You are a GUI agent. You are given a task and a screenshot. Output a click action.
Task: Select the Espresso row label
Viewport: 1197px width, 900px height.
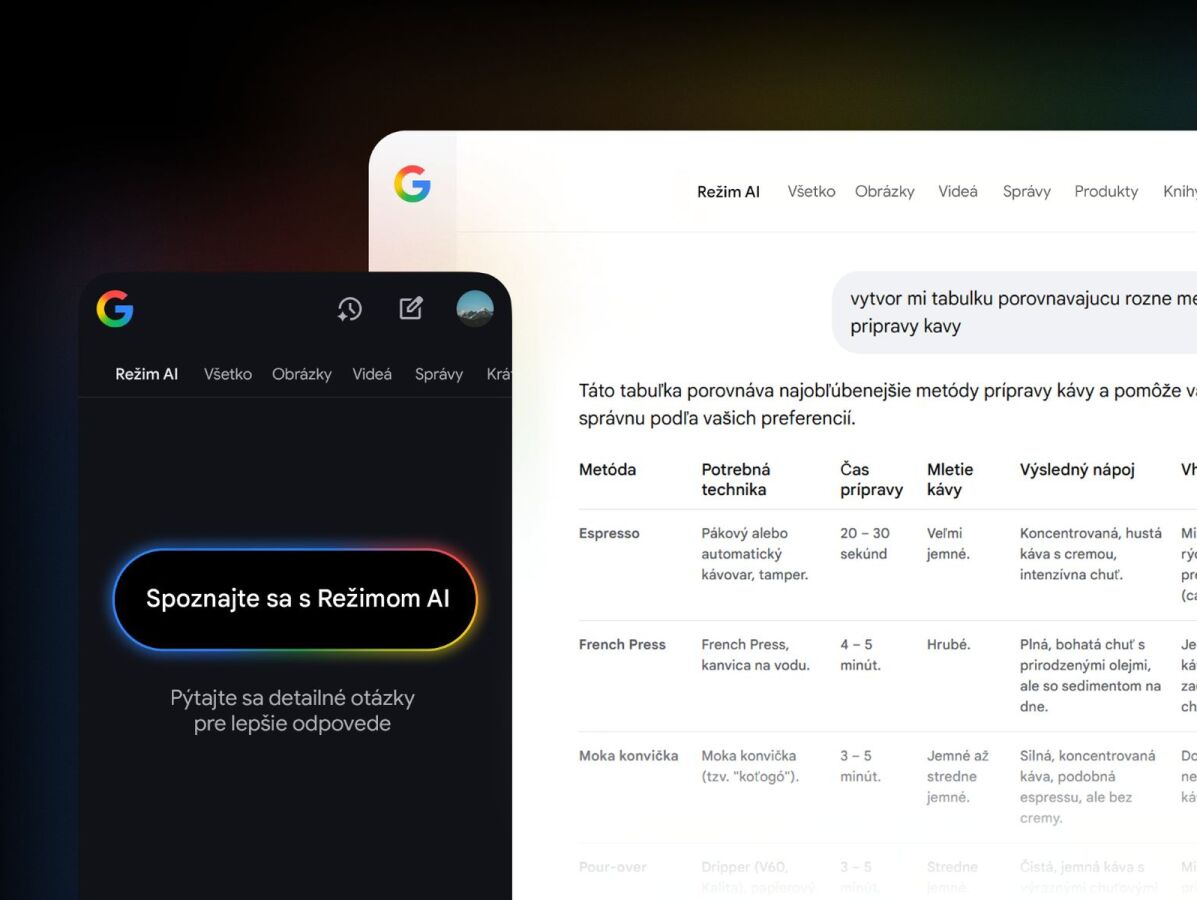coord(609,534)
